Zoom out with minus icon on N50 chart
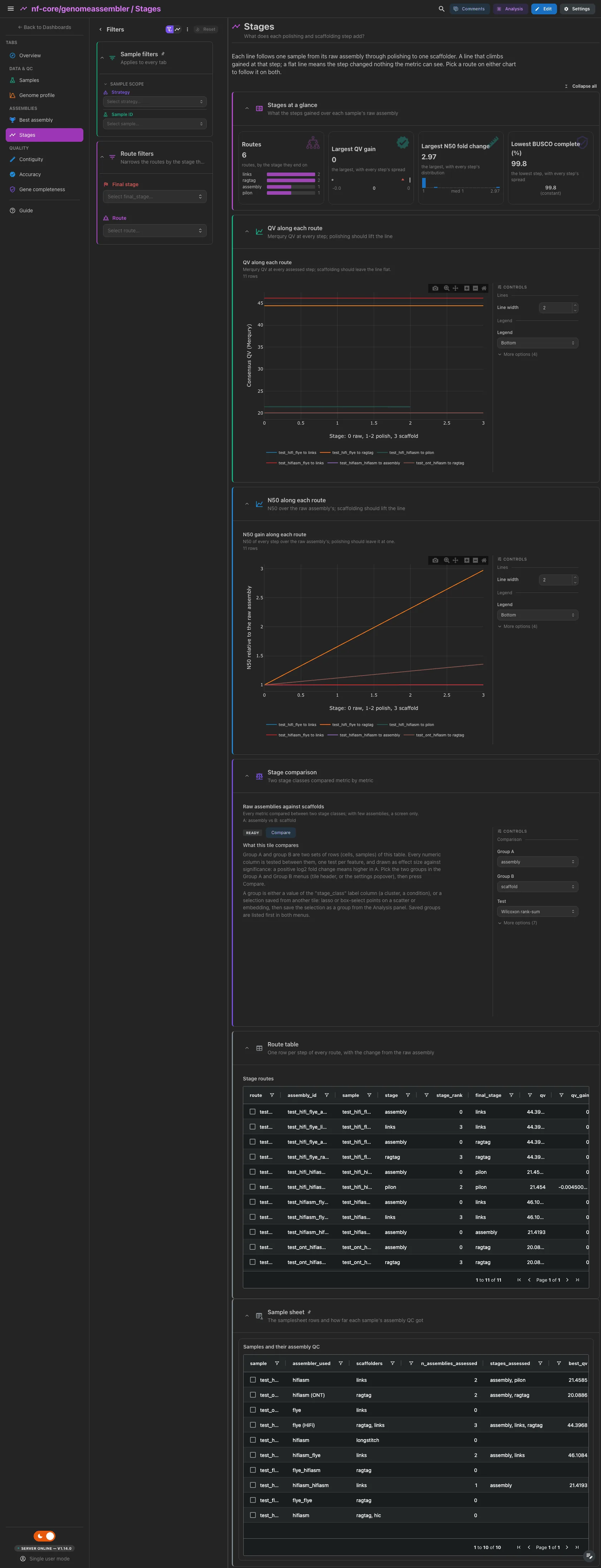The height and width of the screenshot is (1568, 601). pyautogui.click(x=475, y=560)
